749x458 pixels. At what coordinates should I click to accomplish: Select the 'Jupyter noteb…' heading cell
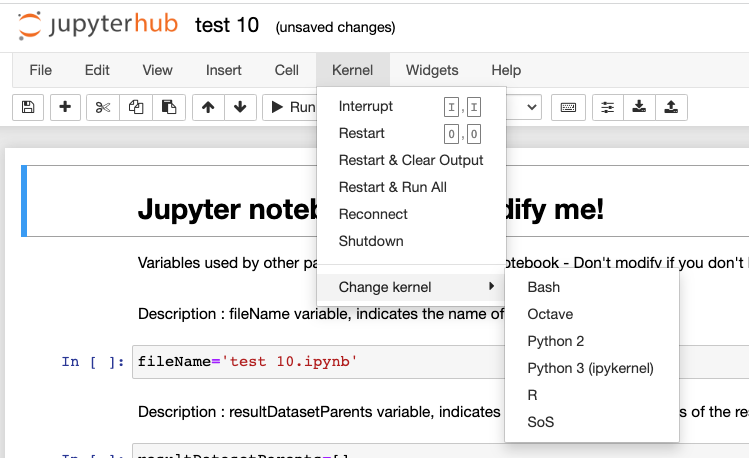point(227,209)
